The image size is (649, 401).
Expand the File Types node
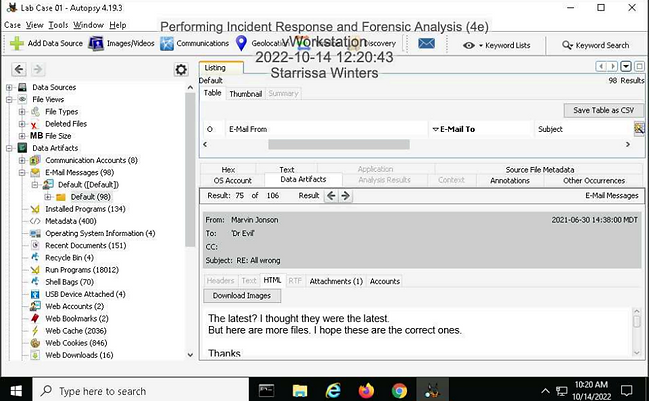click(x=22, y=112)
